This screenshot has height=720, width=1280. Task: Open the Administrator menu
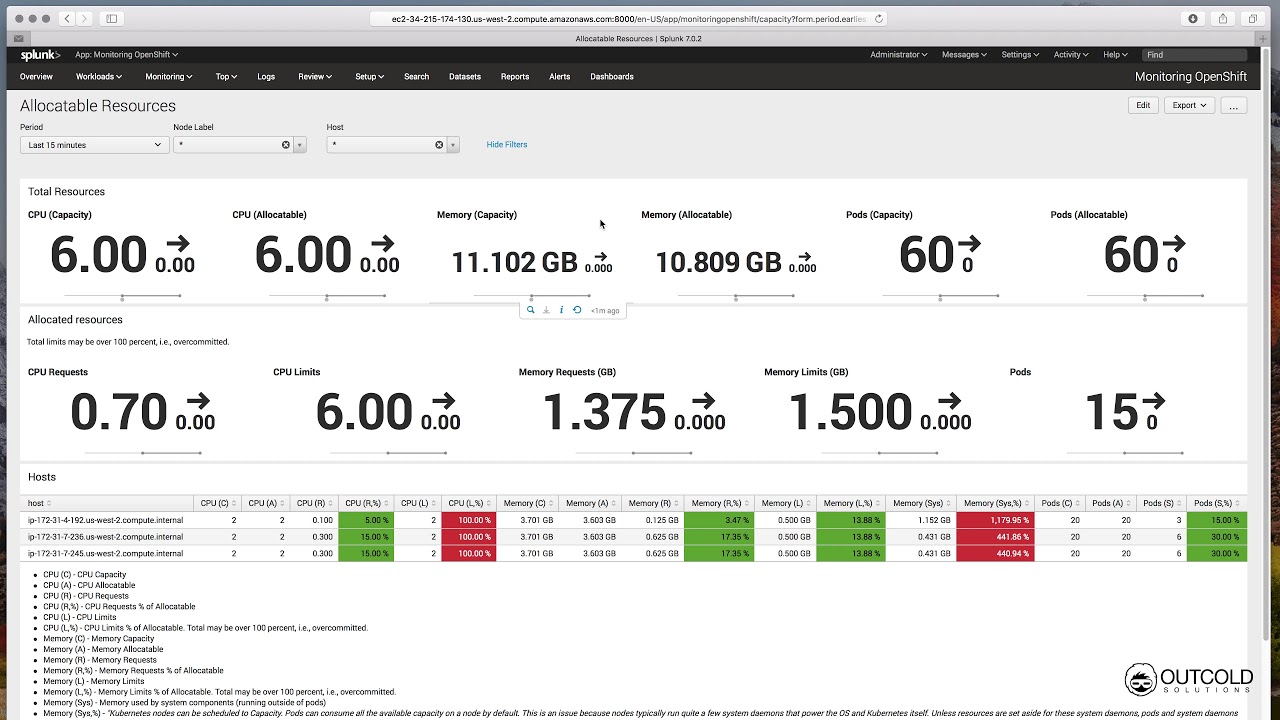point(898,55)
